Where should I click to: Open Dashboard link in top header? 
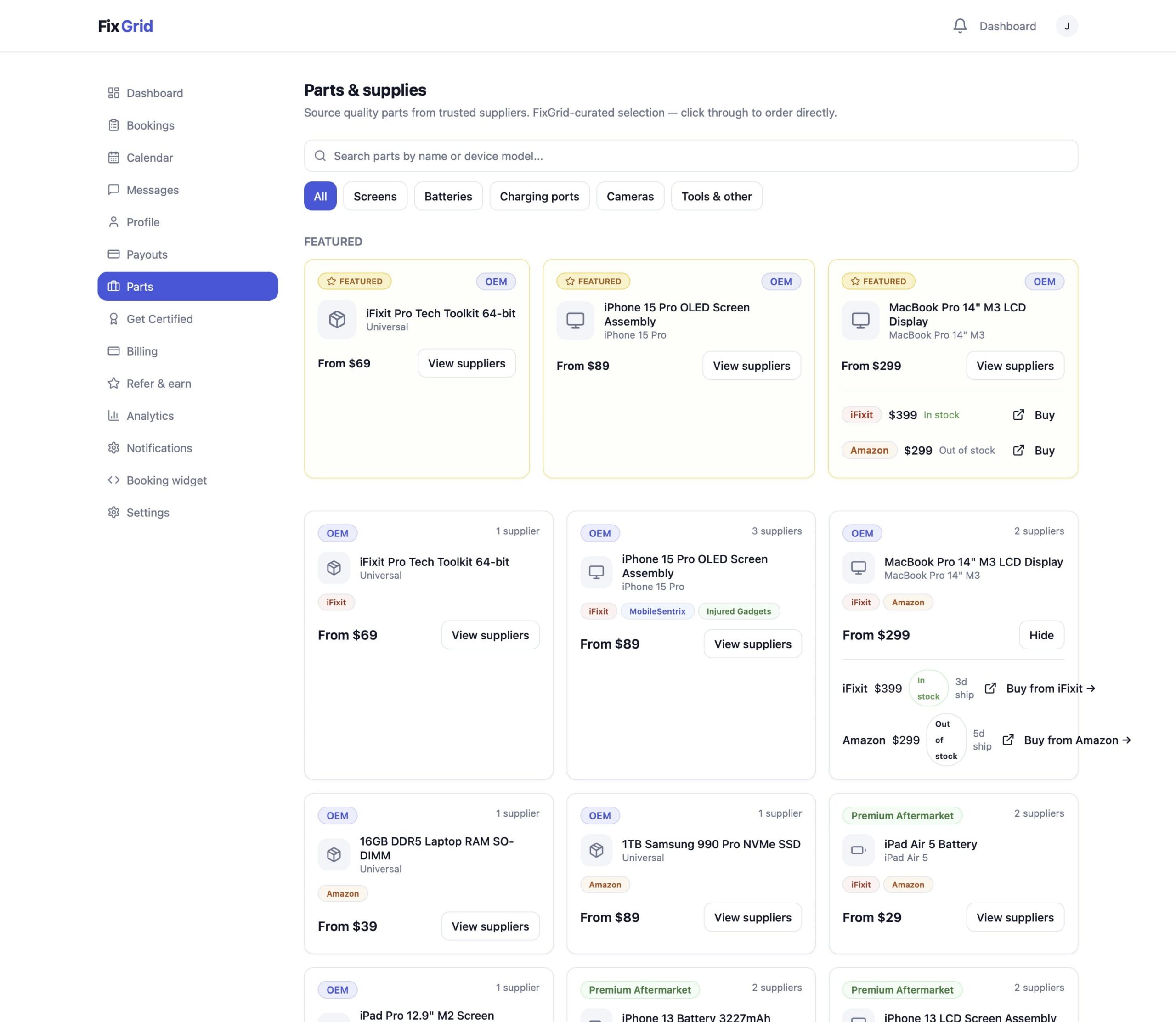[1008, 26]
